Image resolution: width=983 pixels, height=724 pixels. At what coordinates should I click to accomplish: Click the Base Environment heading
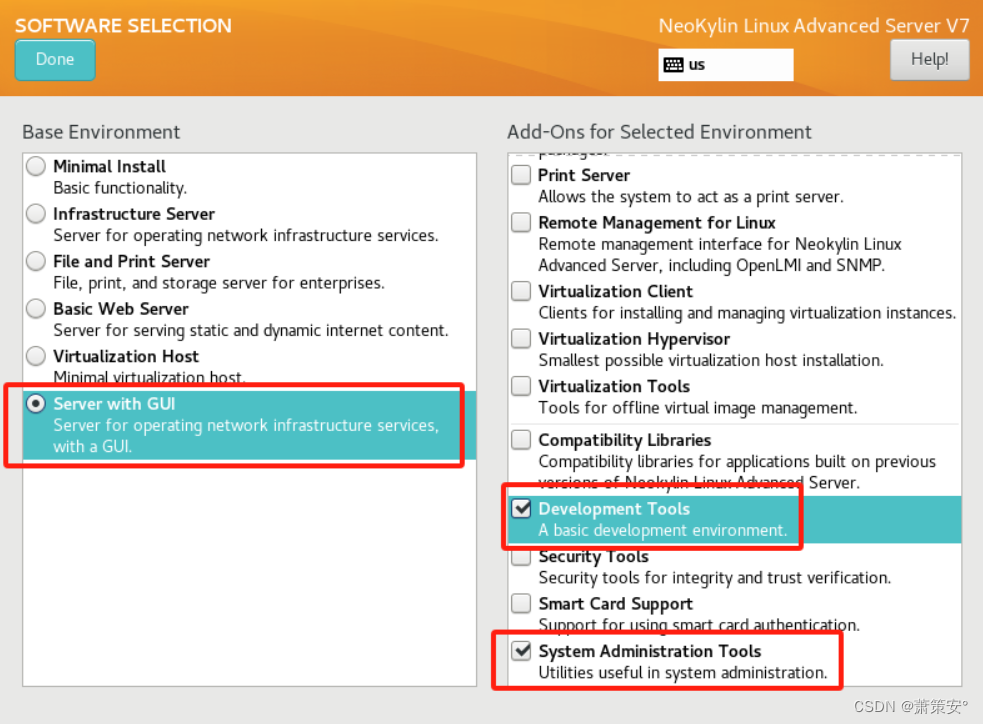tap(101, 132)
